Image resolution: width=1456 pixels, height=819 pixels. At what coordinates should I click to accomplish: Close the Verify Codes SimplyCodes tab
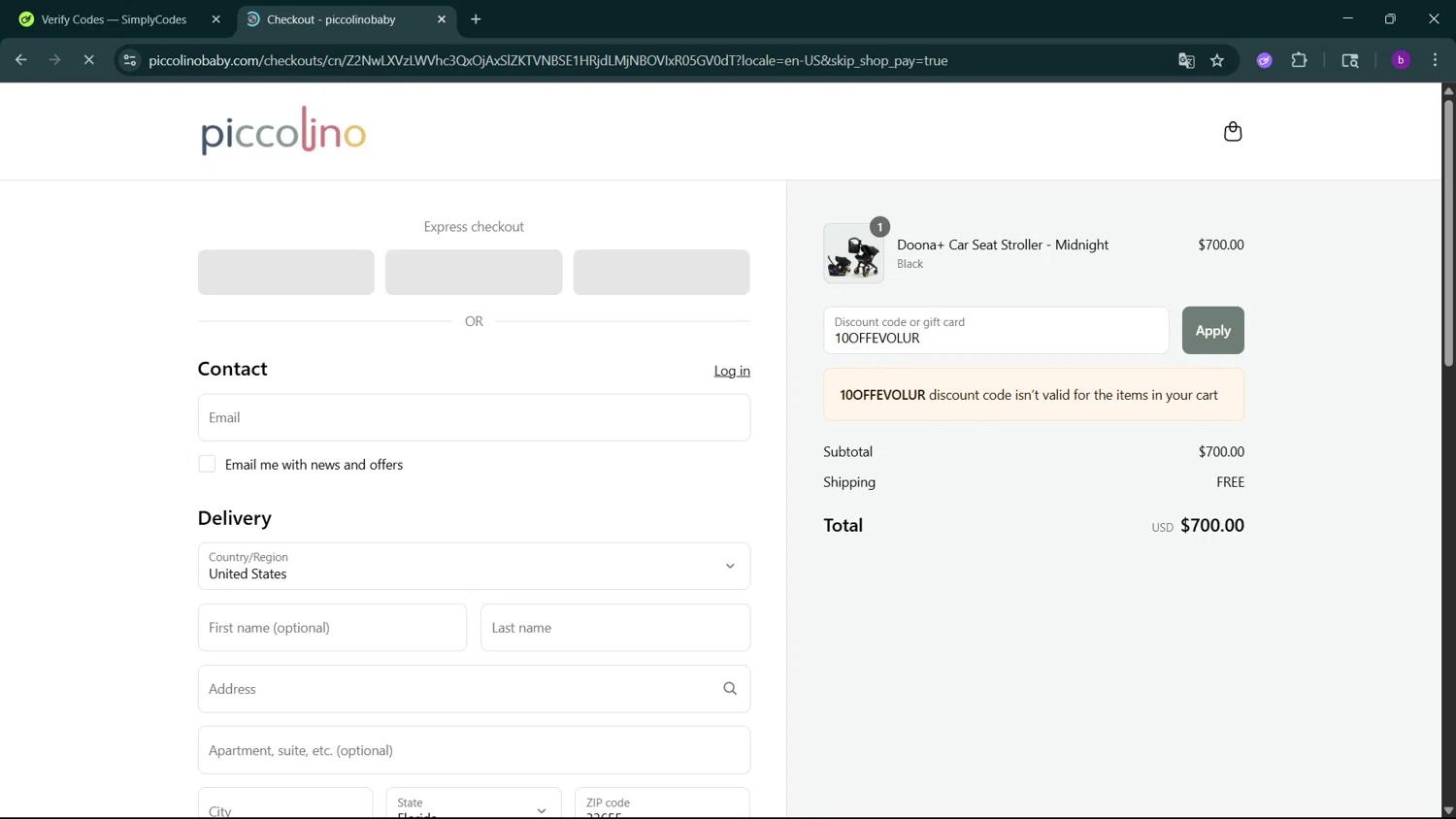coord(215,19)
